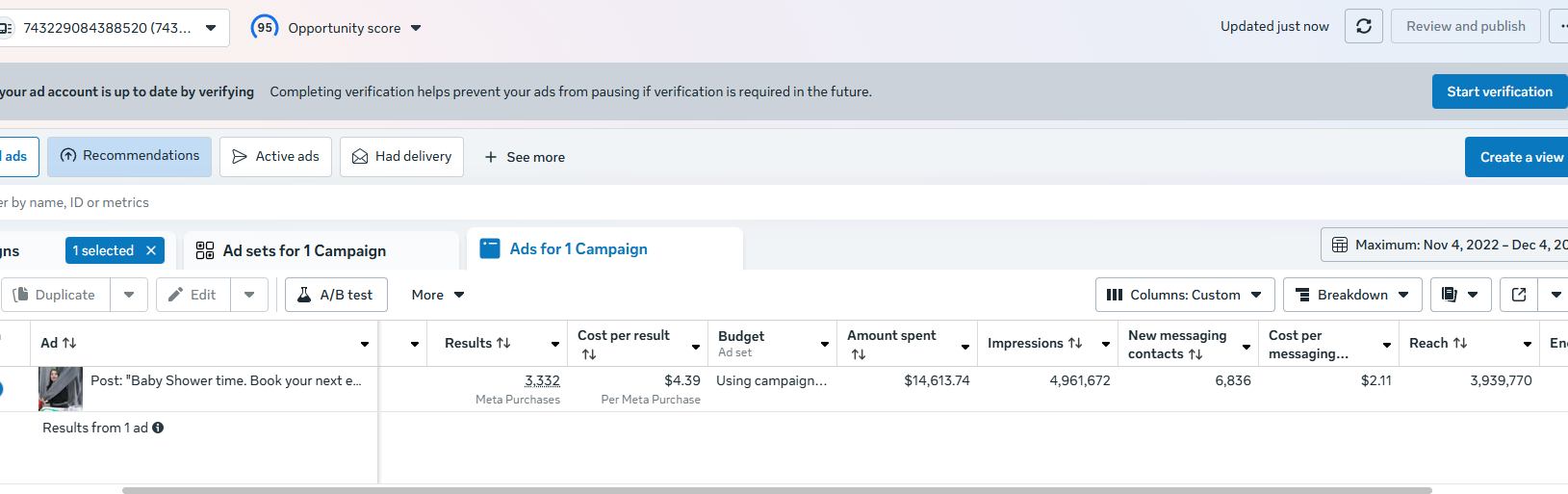Open the Breakdown dropdown
This screenshot has height=494, width=1568.
1352,295
